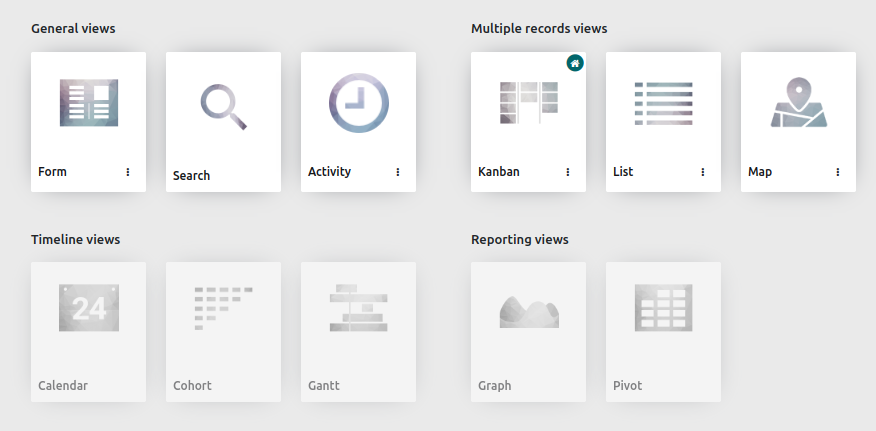The height and width of the screenshot is (431, 876).
Task: Enable the Gantt view card
Action: pos(359,332)
